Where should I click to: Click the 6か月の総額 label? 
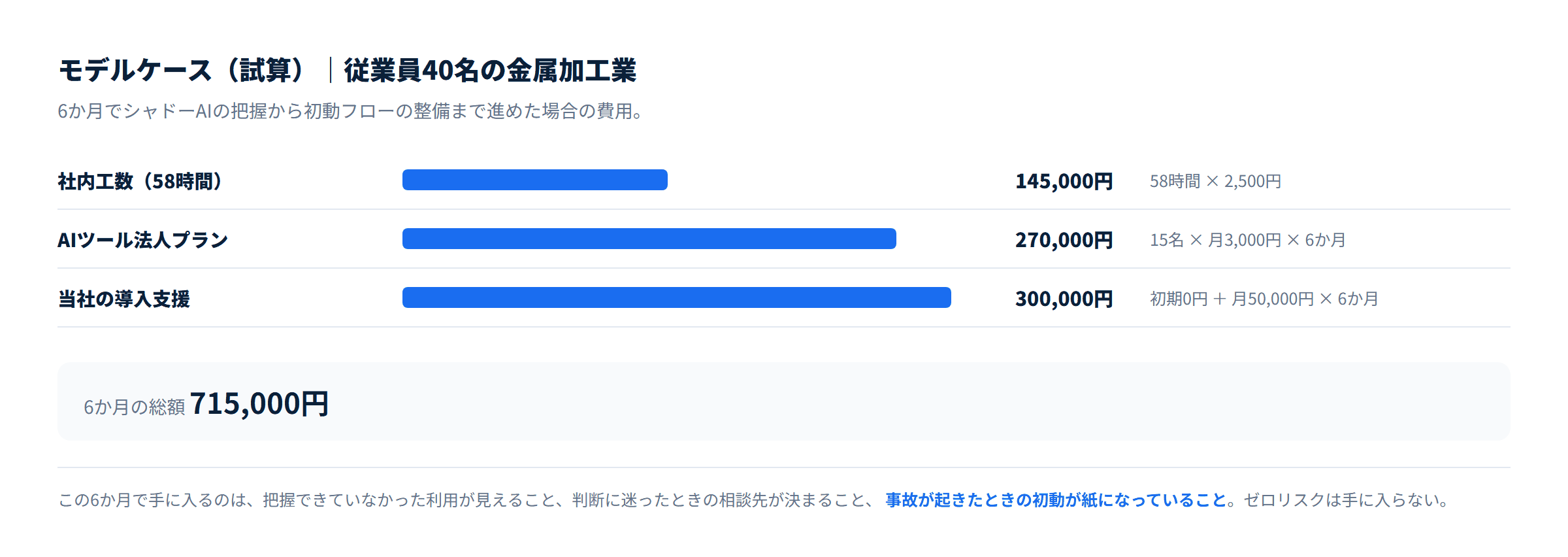pos(135,407)
